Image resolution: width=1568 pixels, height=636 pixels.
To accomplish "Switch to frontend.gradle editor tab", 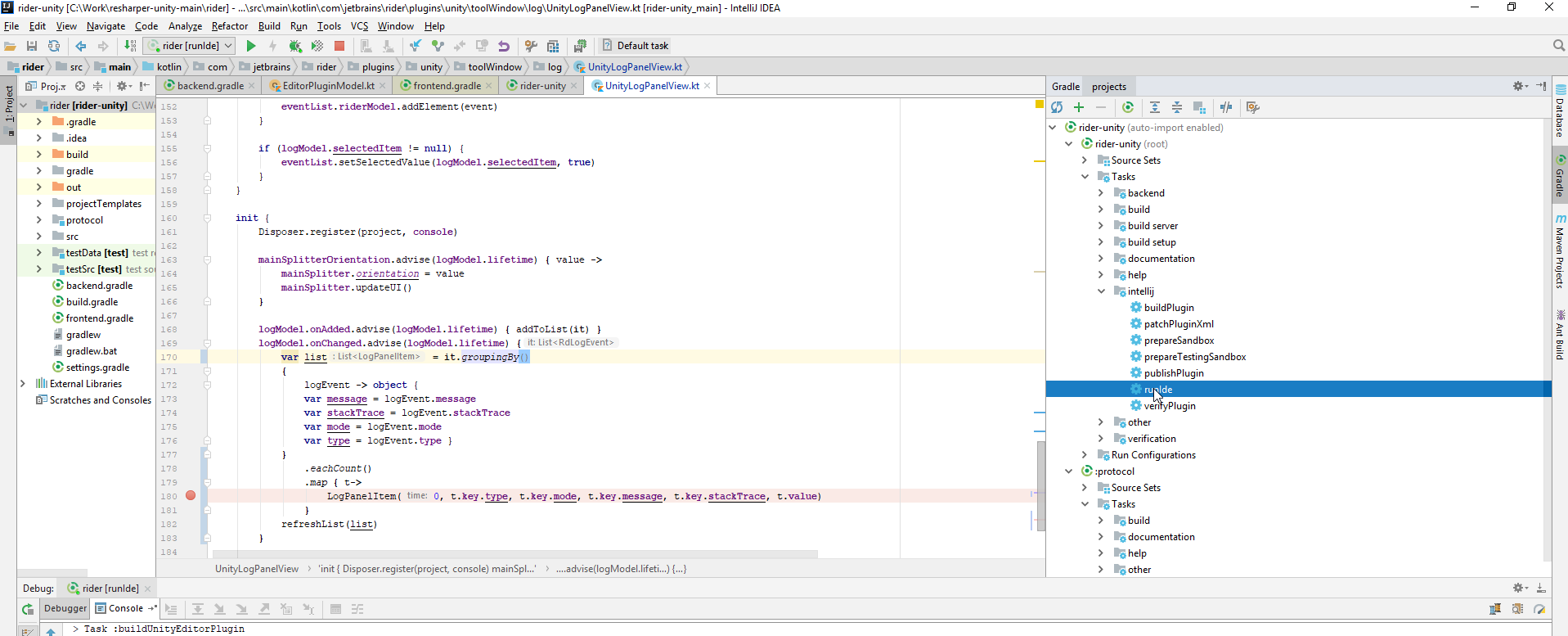I will click(447, 86).
